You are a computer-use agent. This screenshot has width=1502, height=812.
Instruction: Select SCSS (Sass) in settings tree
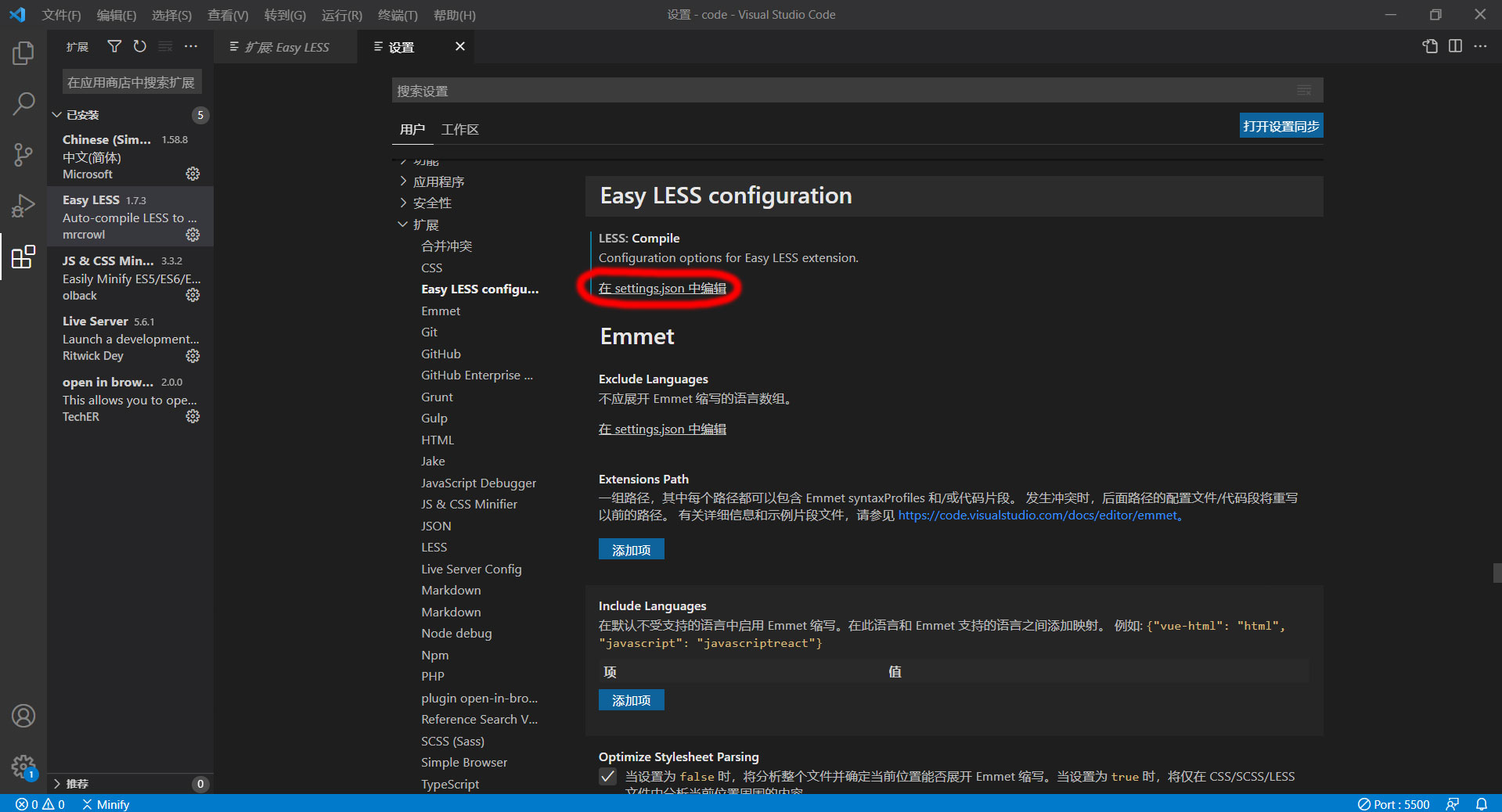click(x=452, y=742)
